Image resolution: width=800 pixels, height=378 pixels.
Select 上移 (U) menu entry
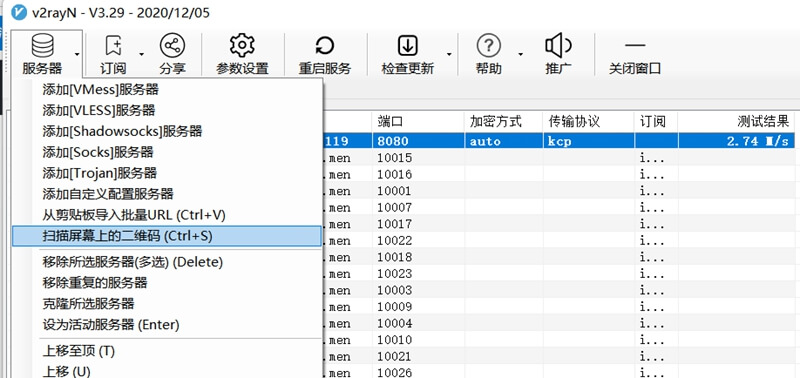(167, 371)
